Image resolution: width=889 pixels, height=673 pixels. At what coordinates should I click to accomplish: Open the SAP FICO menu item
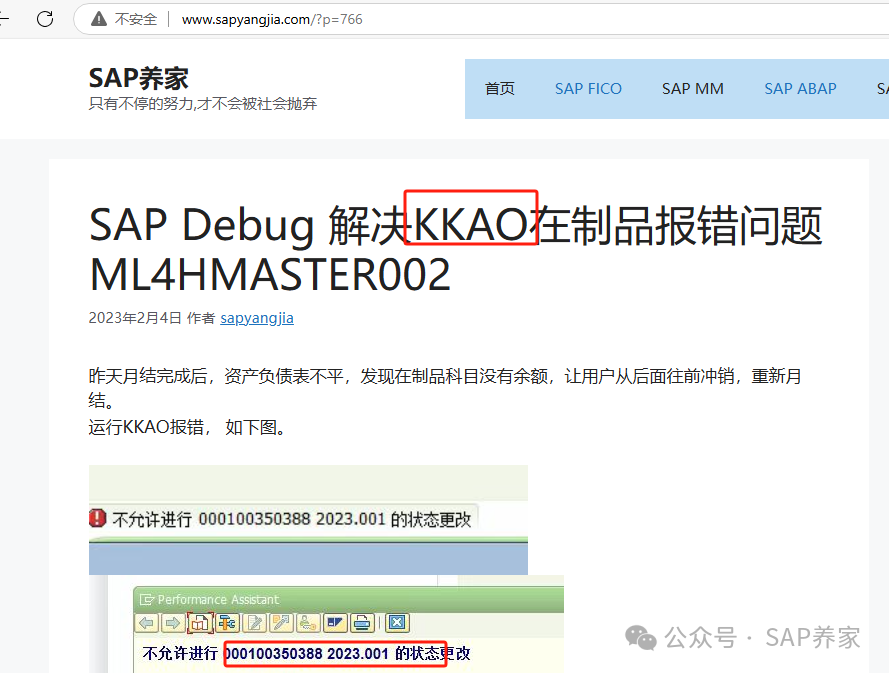point(588,89)
